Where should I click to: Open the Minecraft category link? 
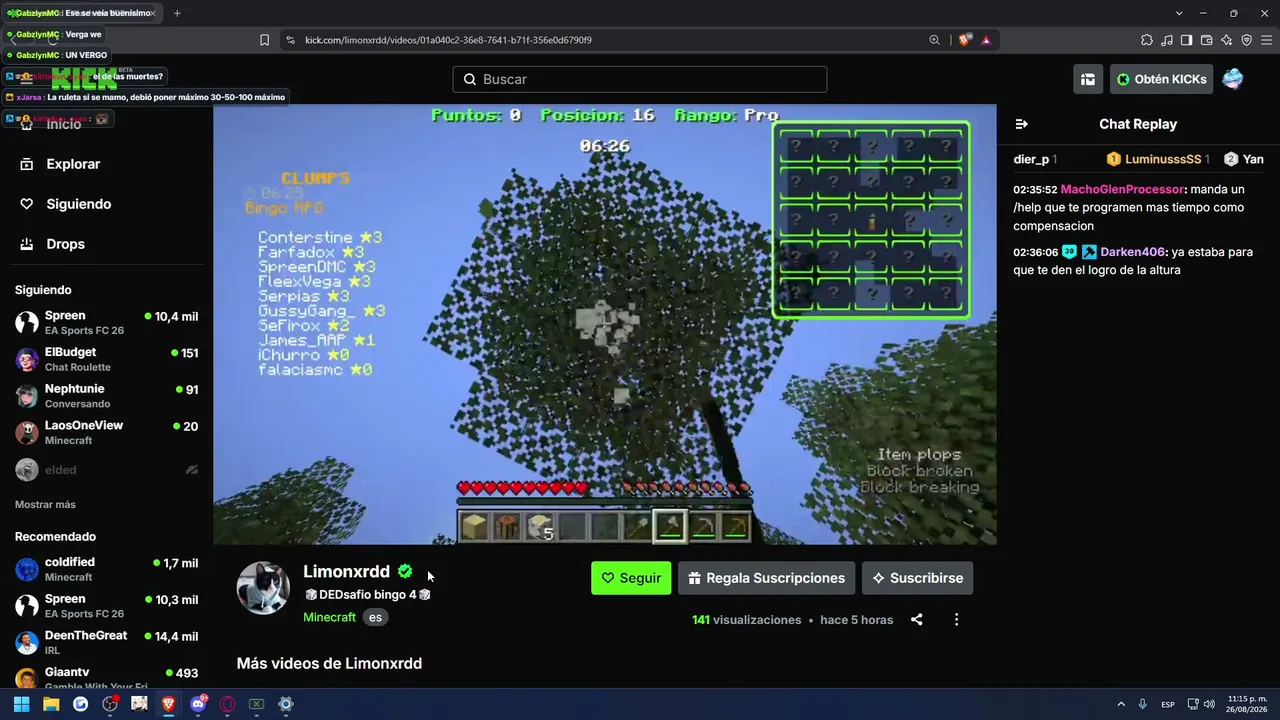tap(329, 617)
